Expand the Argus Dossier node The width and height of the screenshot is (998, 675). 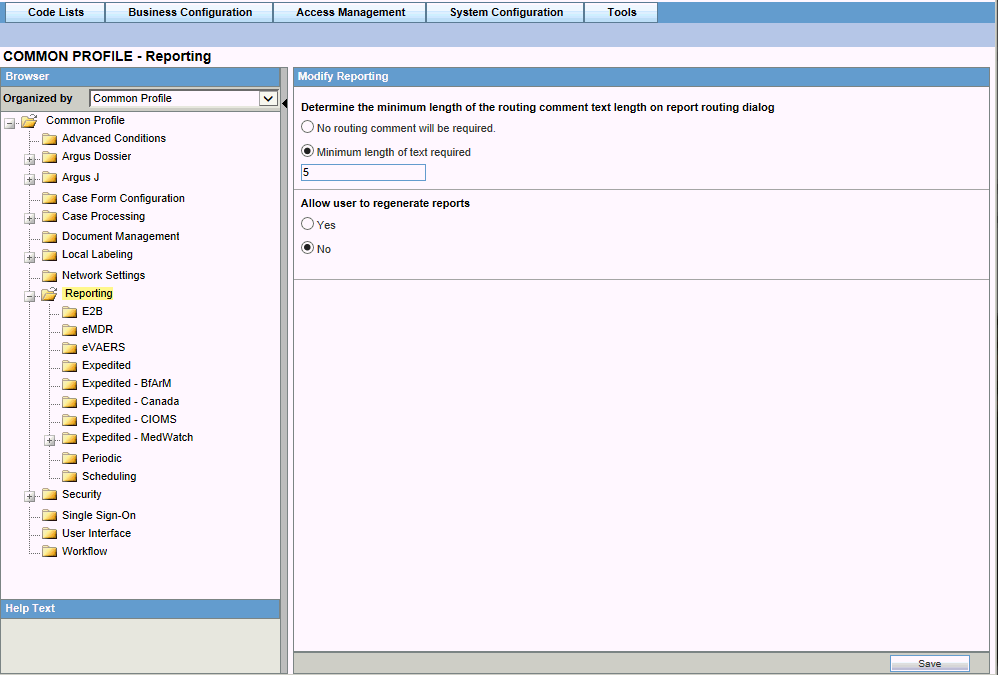29,159
